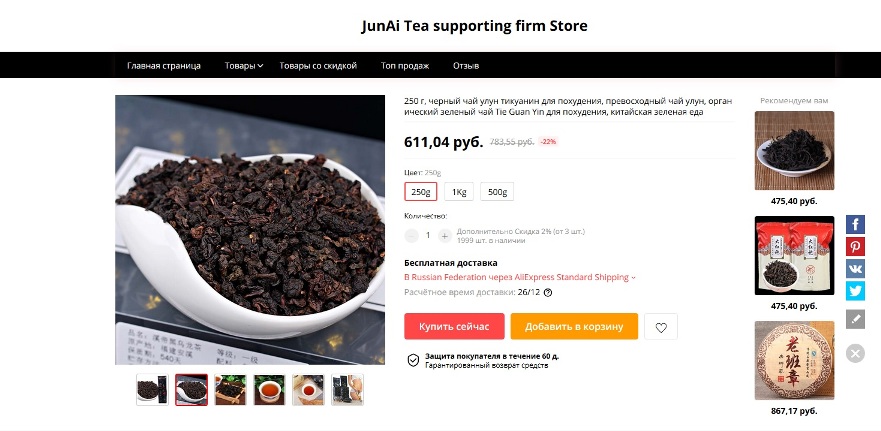The image size is (881, 431).
Task: Add item to wishlist heart icon
Action: [661, 326]
